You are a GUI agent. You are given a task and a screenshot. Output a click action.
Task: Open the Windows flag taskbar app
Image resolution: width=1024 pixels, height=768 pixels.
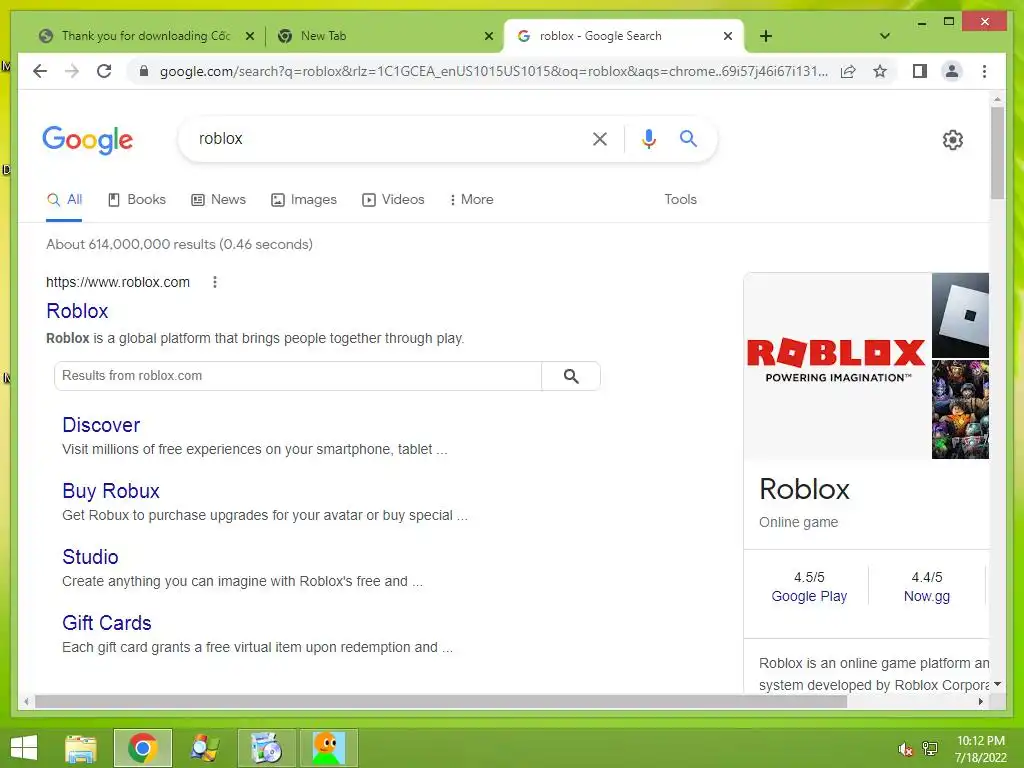pyautogui.click(x=204, y=748)
